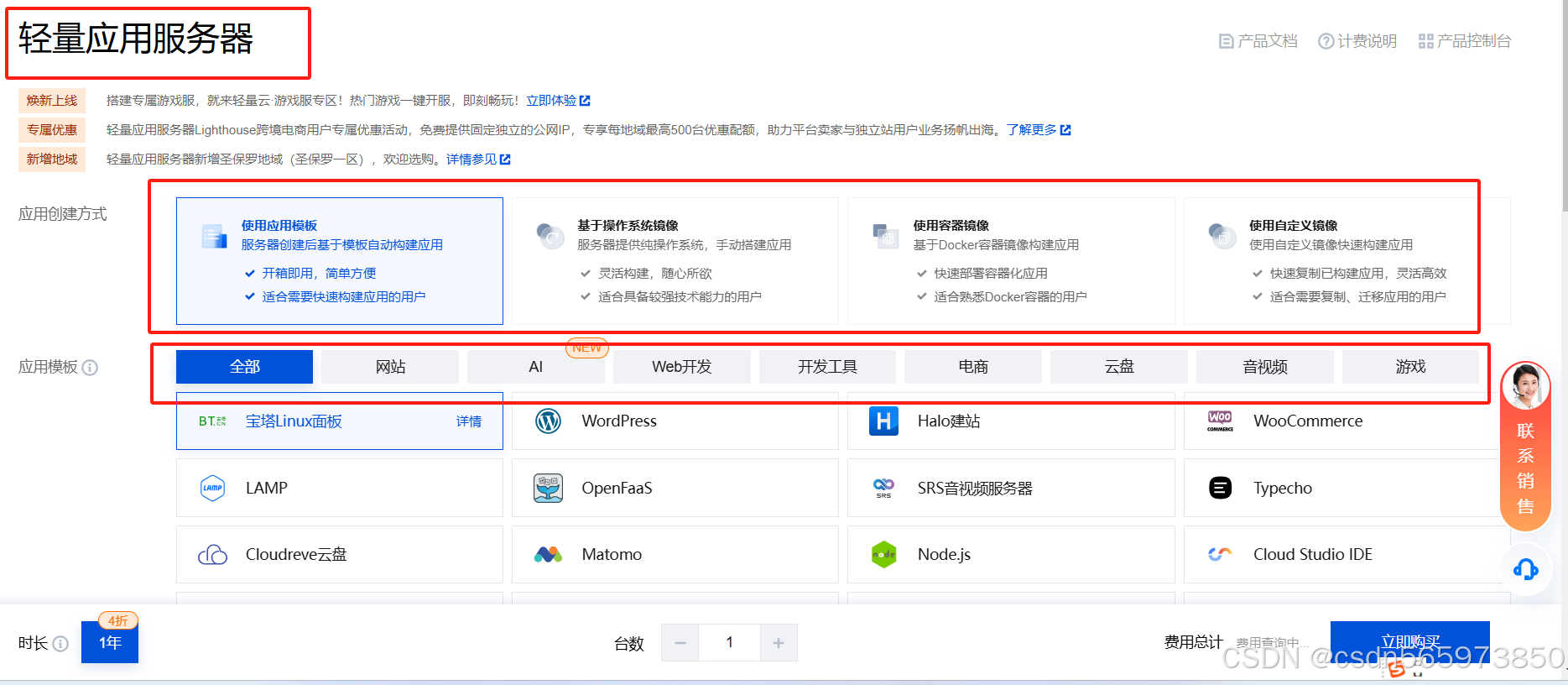Switch to the 网站 template tab
Screen dimensions: 1568x685
coord(390,367)
